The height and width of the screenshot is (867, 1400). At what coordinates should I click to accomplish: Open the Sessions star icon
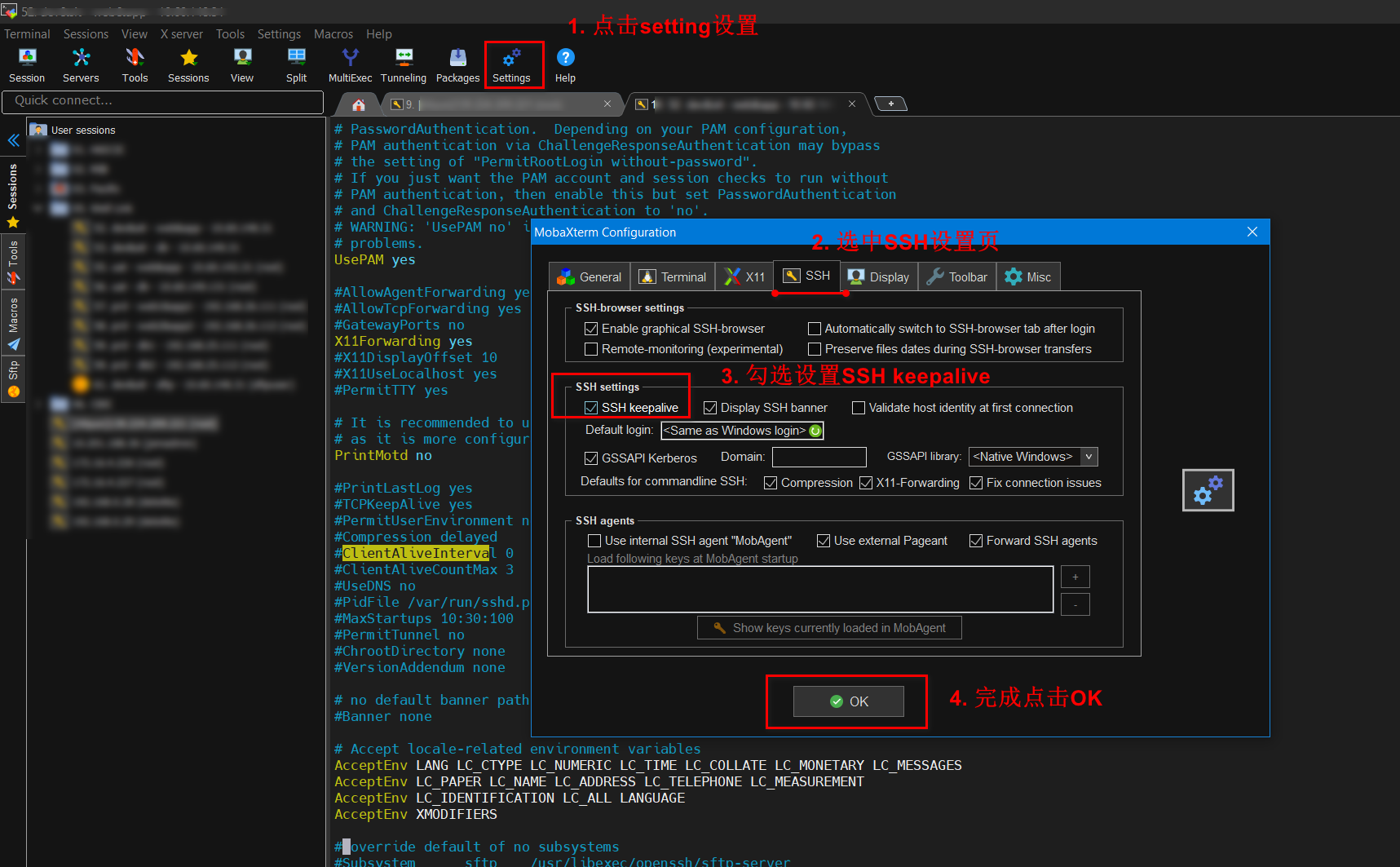tap(188, 65)
